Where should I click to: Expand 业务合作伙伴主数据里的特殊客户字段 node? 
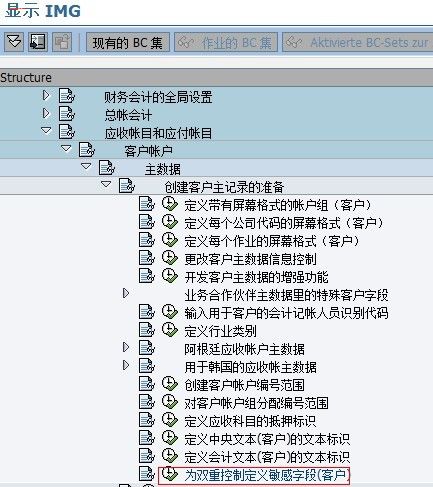click(126, 294)
